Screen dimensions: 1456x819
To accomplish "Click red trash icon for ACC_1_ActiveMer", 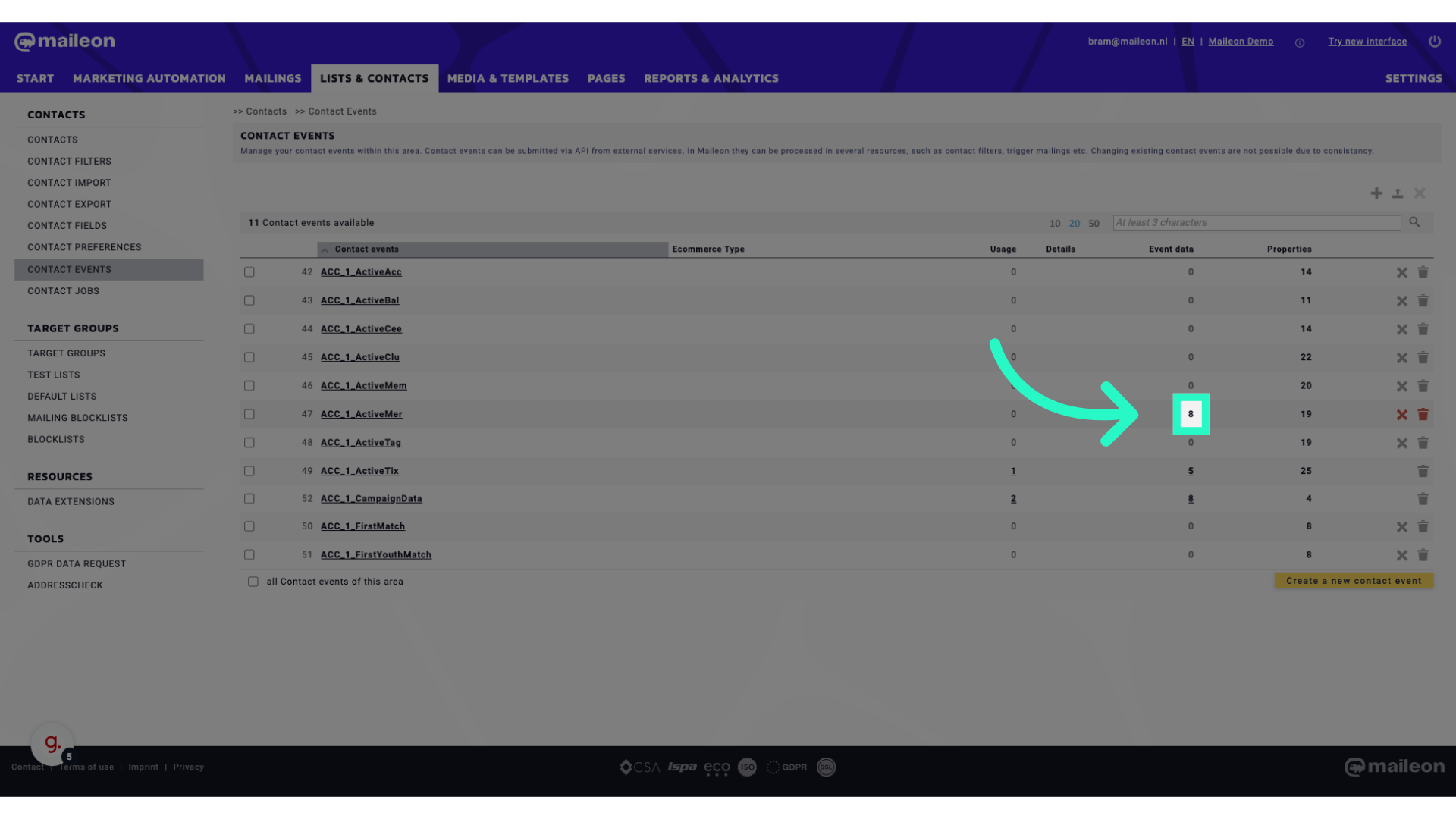I will click(1423, 415).
